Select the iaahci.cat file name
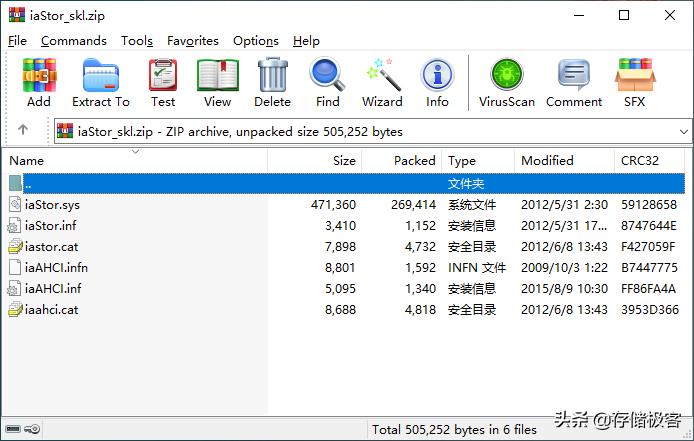 (x=51, y=309)
